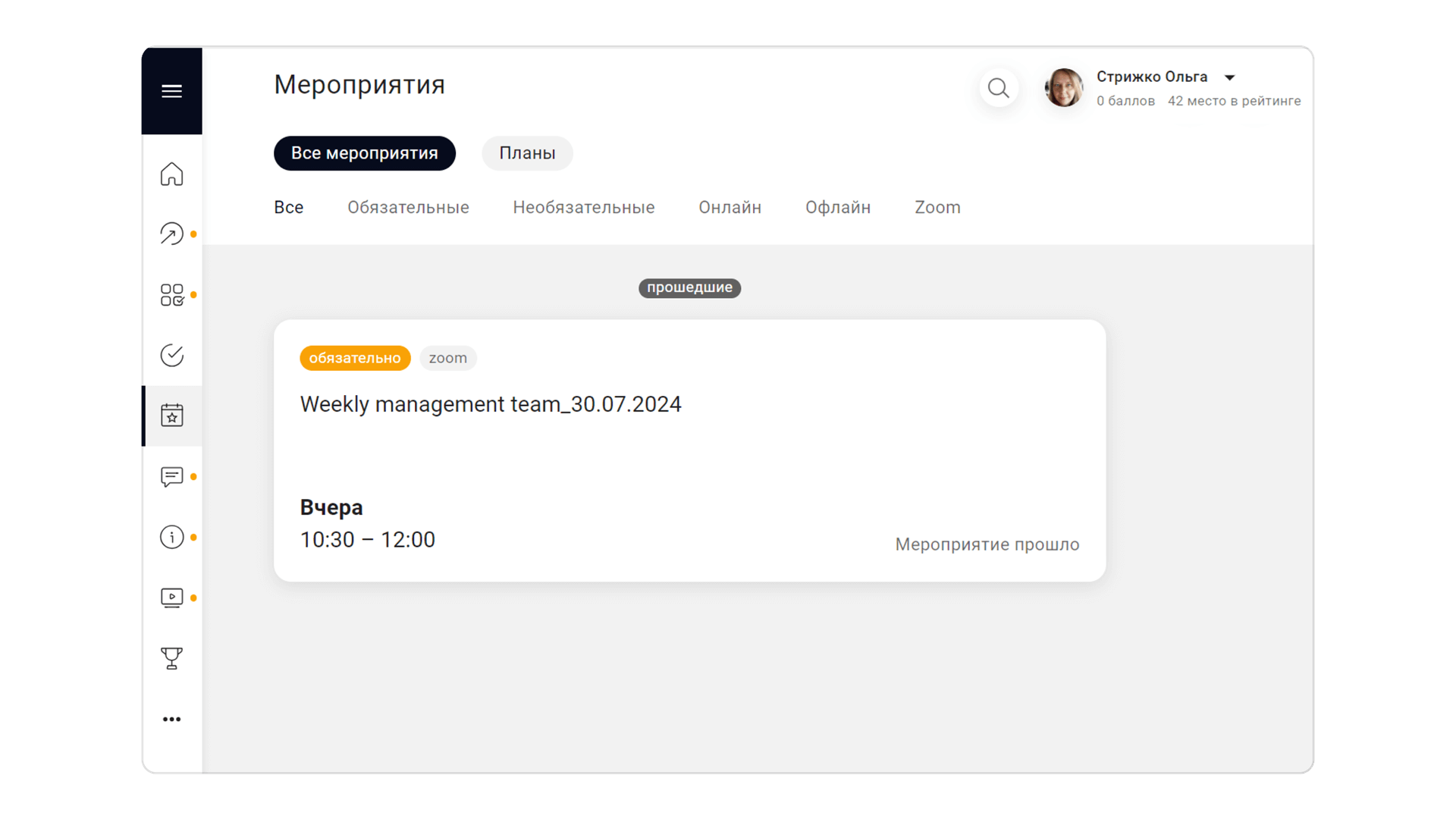Screen dimensions: 1456x819
Task: Show more items via three dots
Action: point(171,719)
